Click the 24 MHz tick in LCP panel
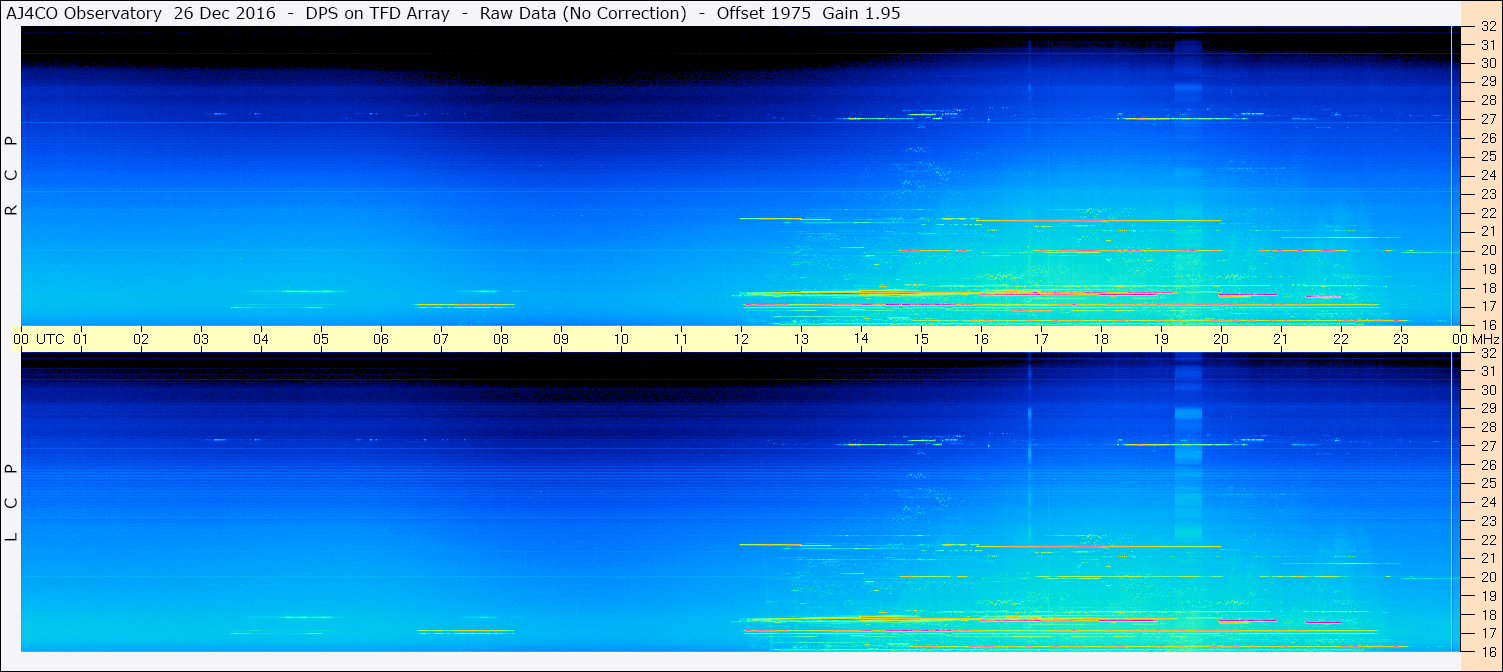This screenshot has height=672, width=1503. point(1487,502)
